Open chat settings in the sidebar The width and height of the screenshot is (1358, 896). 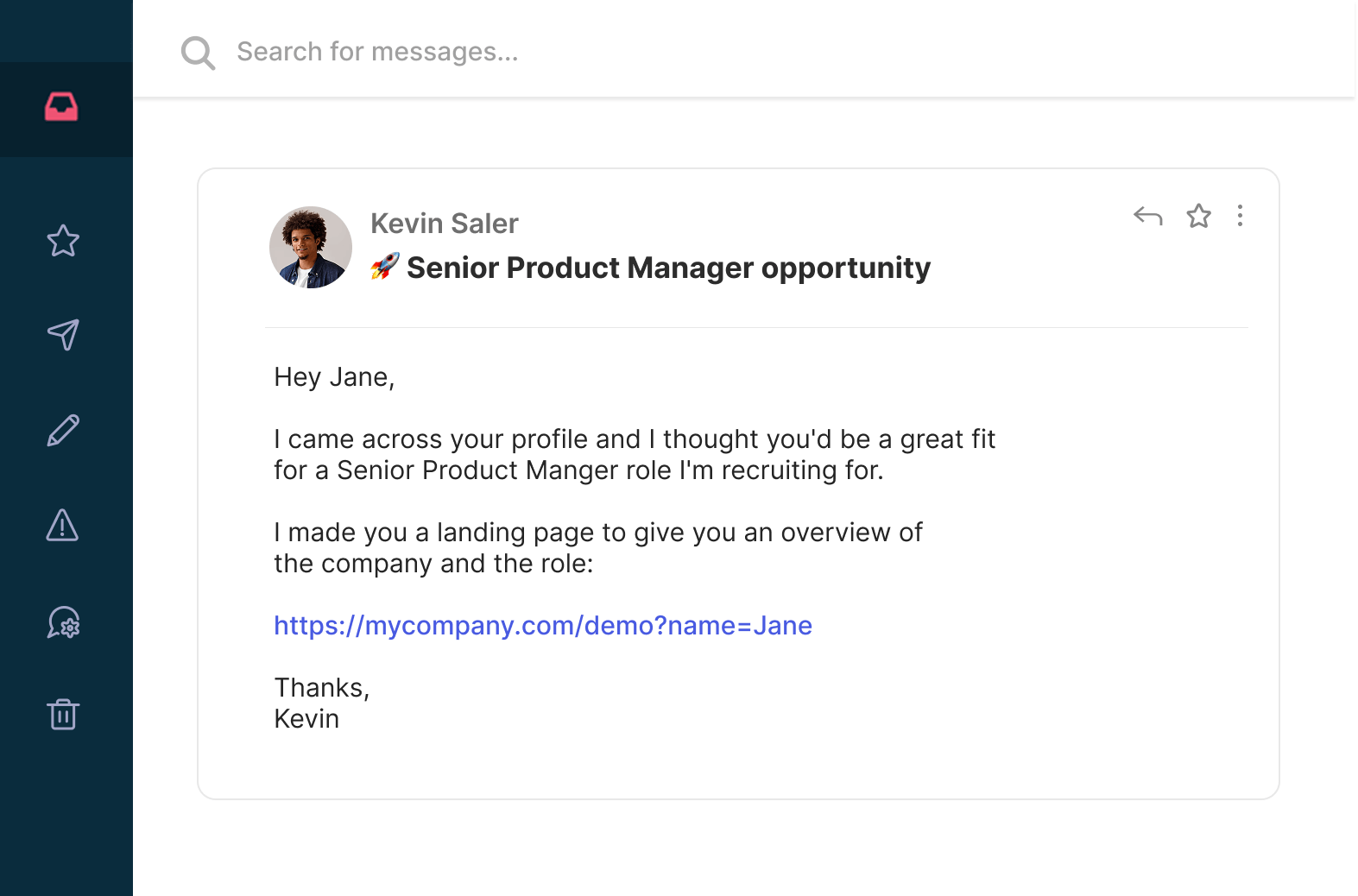pos(64,623)
